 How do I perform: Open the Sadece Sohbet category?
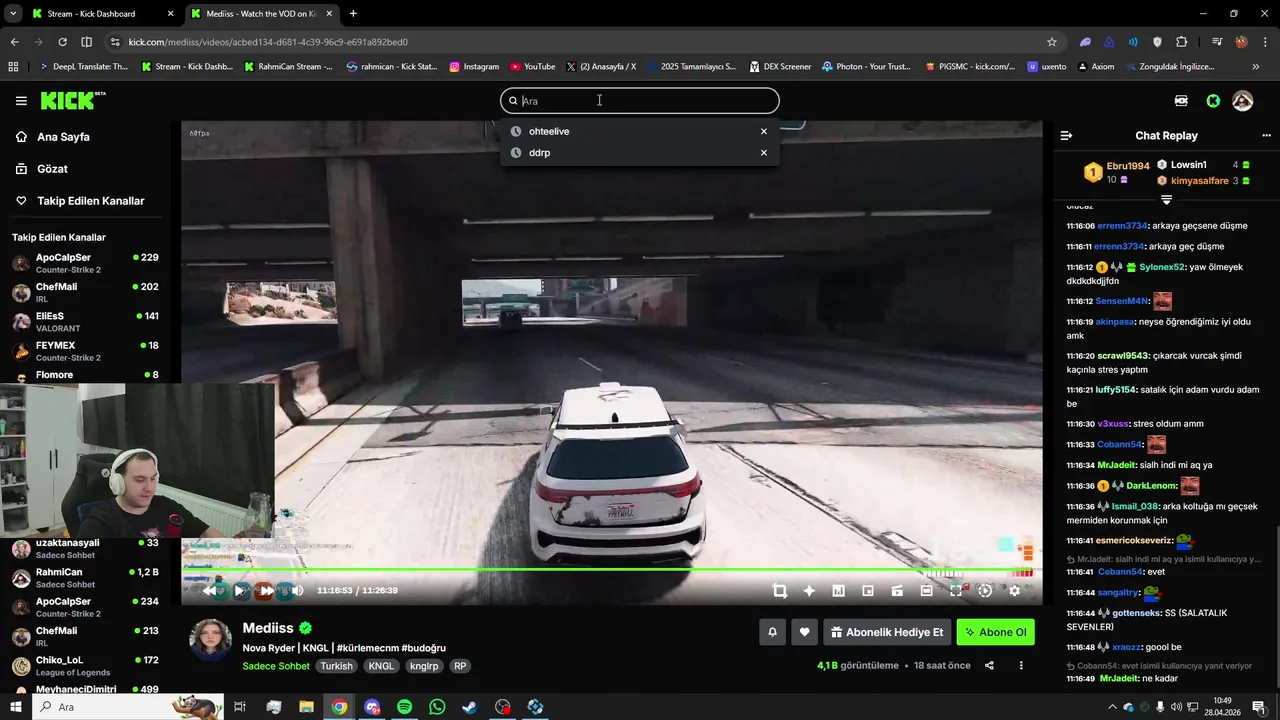pos(276,666)
